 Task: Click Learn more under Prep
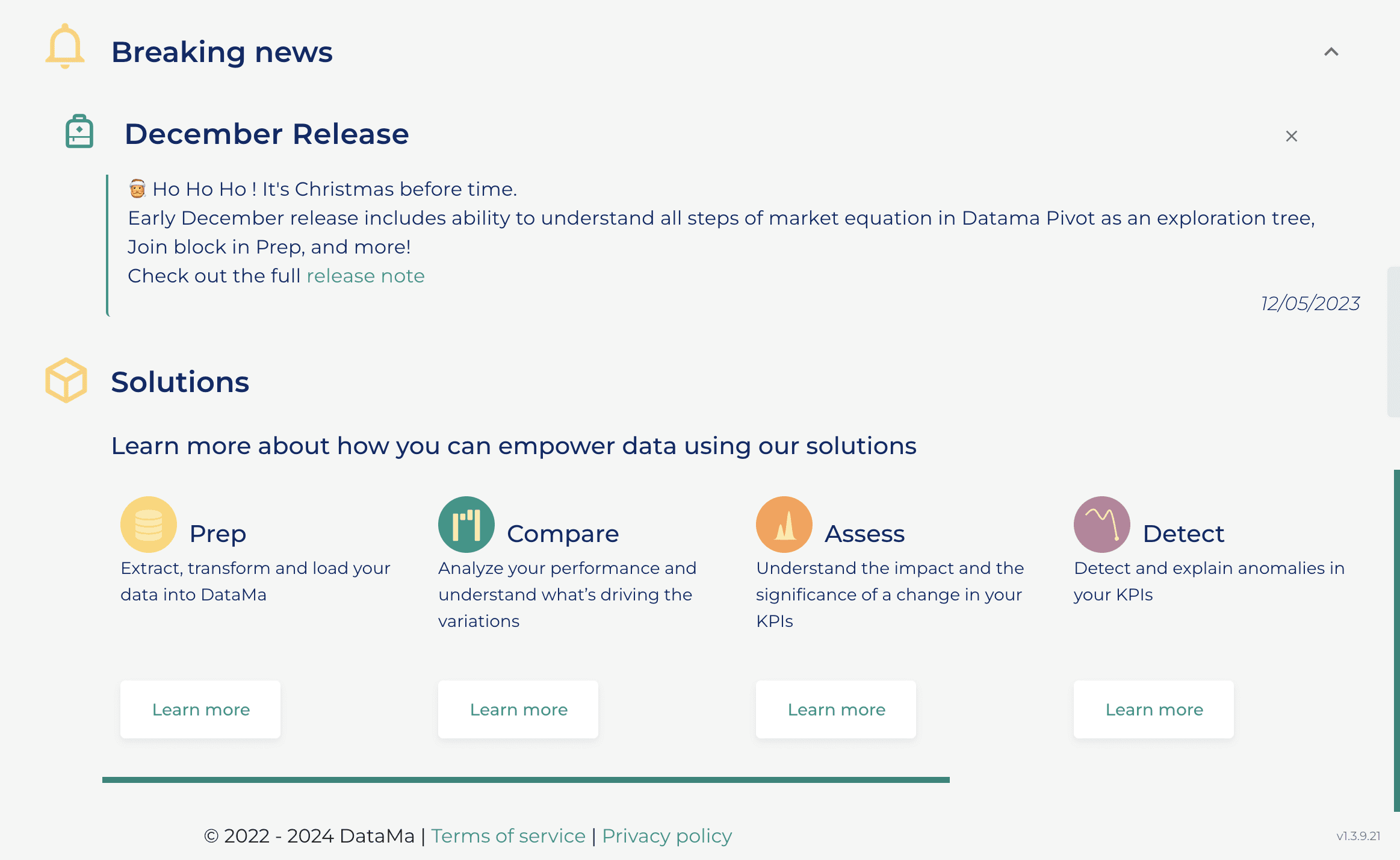[x=200, y=709]
